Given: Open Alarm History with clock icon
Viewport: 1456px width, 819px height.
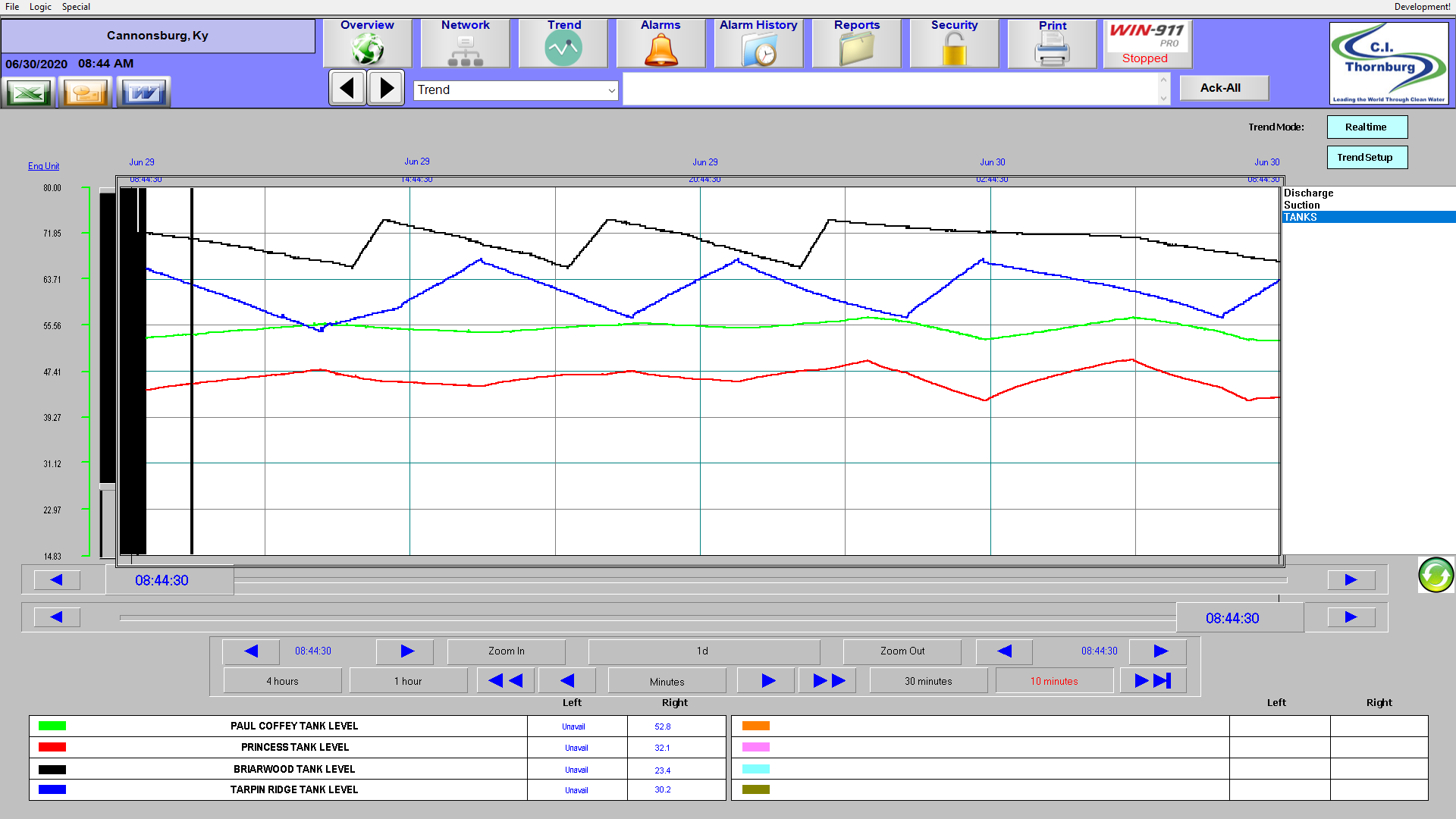Looking at the screenshot, I should (x=759, y=43).
